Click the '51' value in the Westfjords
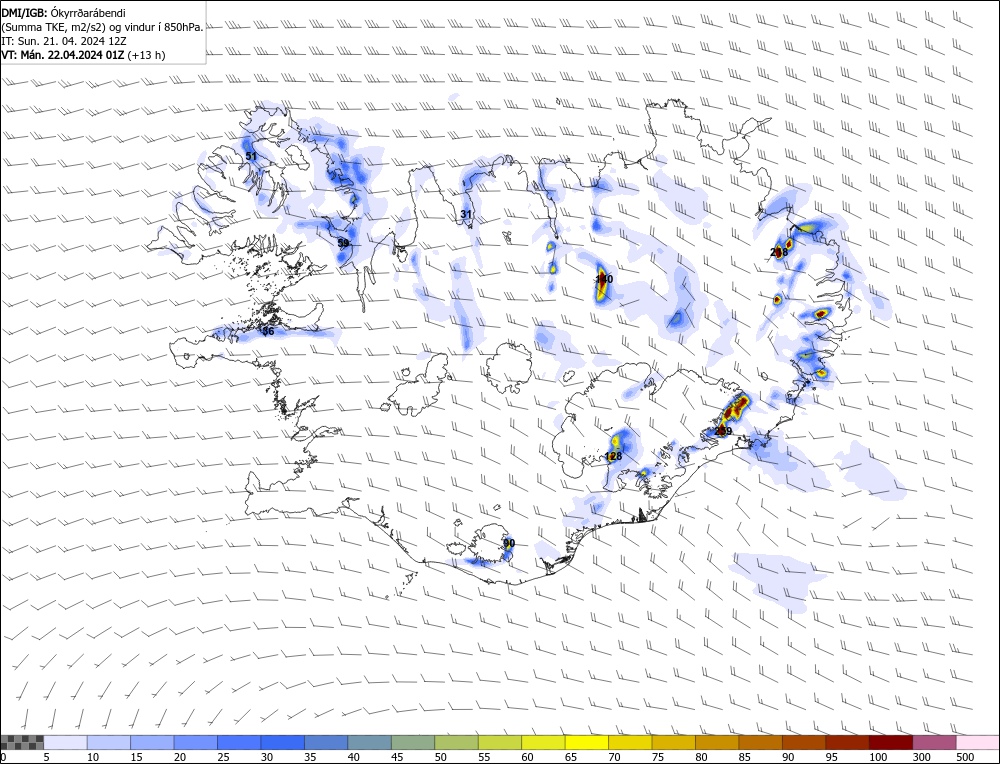This screenshot has height=764, width=1000. (x=251, y=156)
